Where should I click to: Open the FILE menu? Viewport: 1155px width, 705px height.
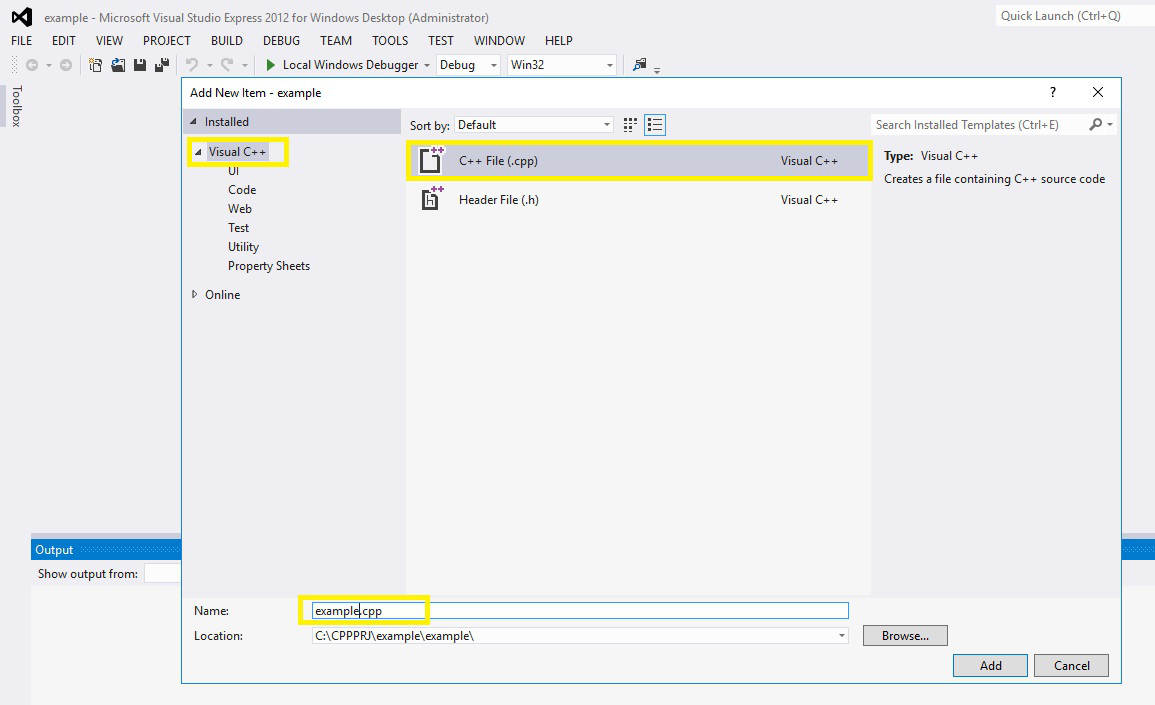pyautogui.click(x=22, y=41)
